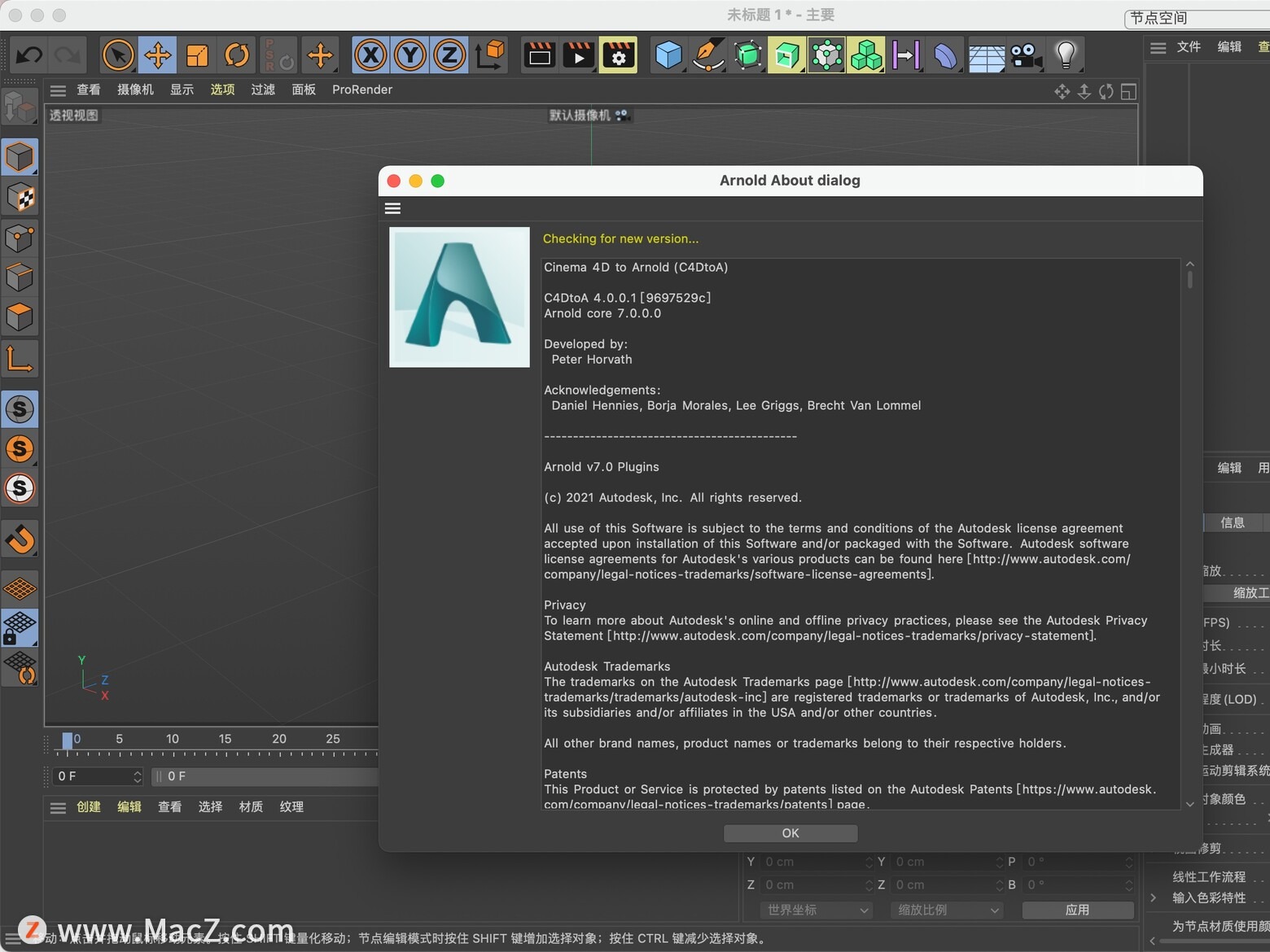The width and height of the screenshot is (1270, 952).
Task: Select the Scale tool
Action: click(196, 55)
